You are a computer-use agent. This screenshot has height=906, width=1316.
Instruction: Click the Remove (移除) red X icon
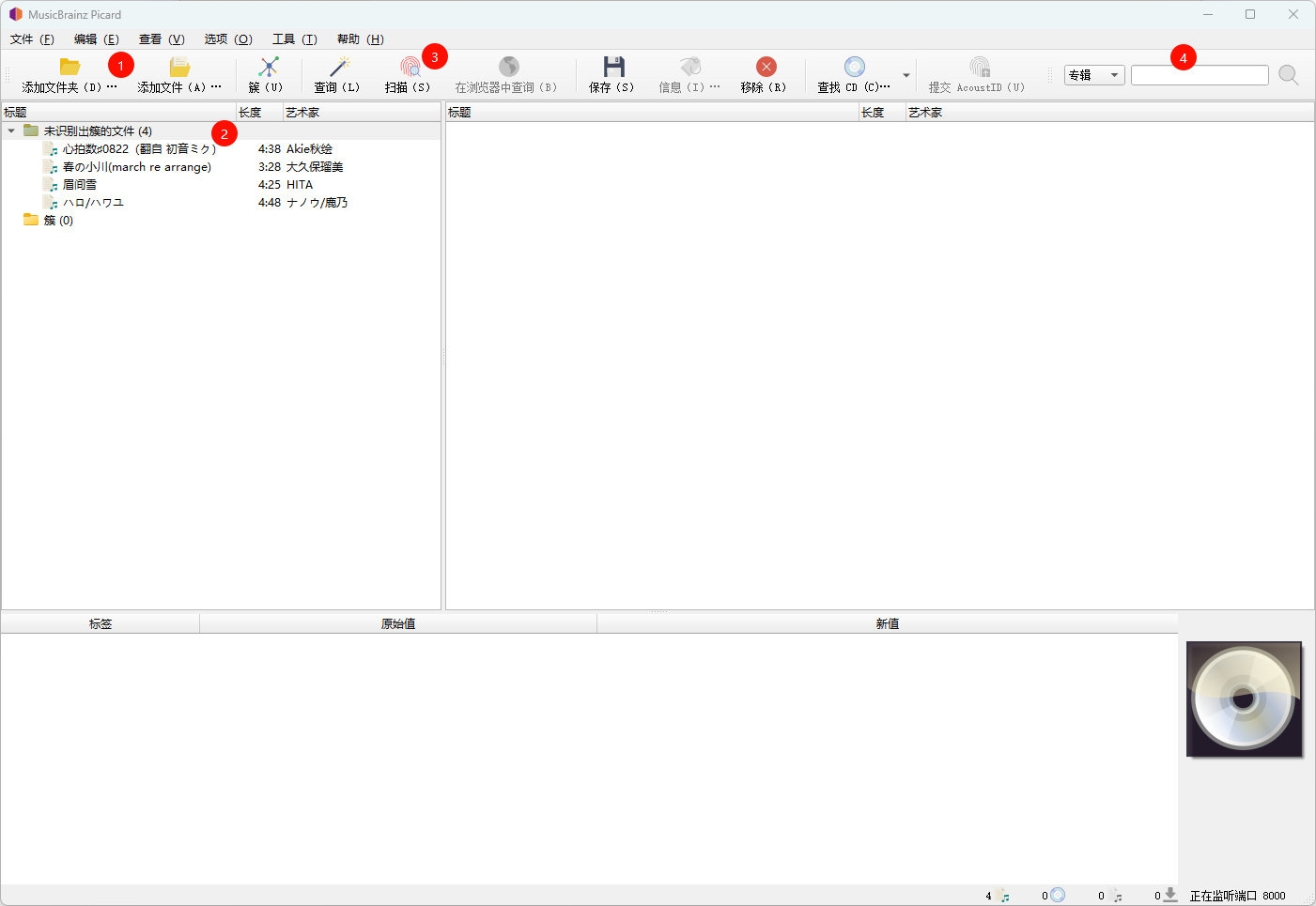click(x=766, y=67)
